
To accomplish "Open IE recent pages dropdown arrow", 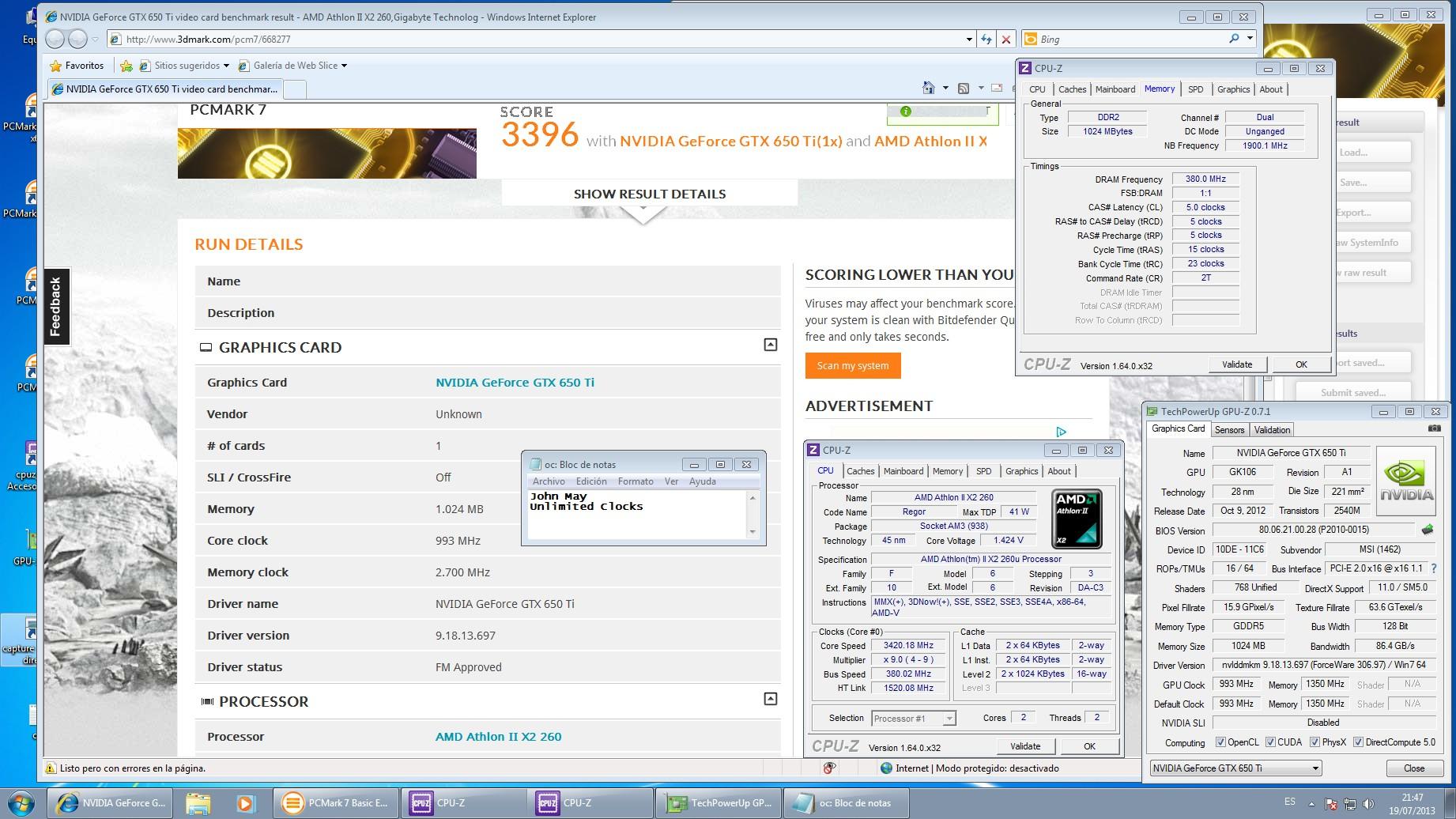I will tap(95, 39).
